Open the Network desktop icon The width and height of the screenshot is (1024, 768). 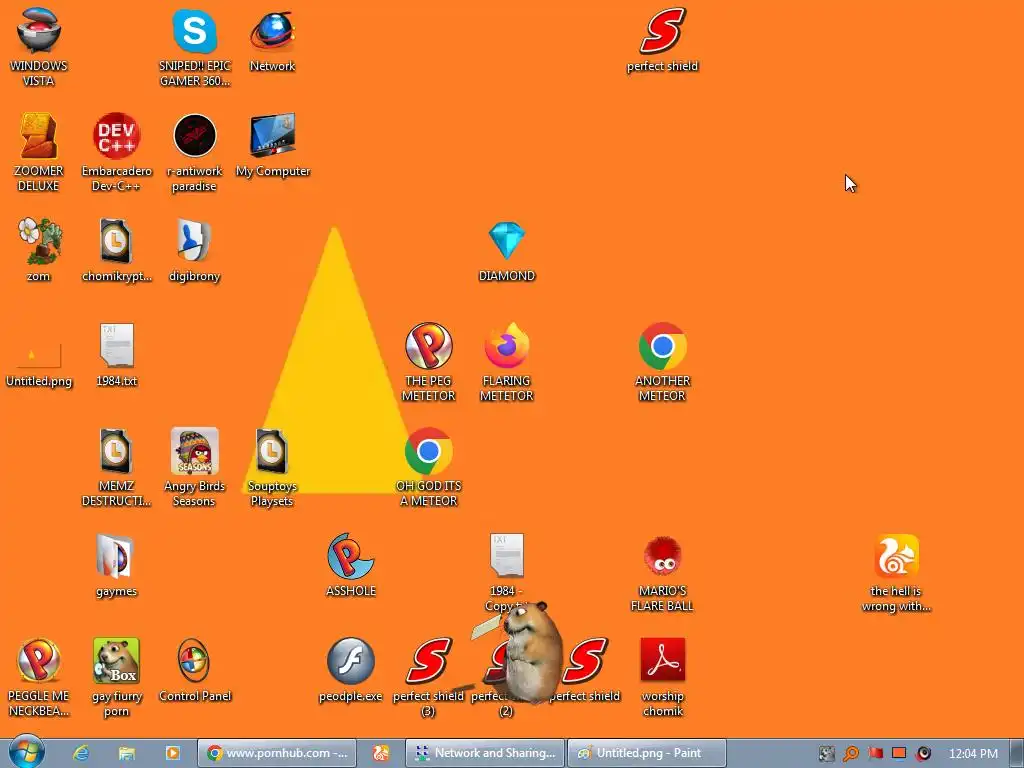[272, 39]
